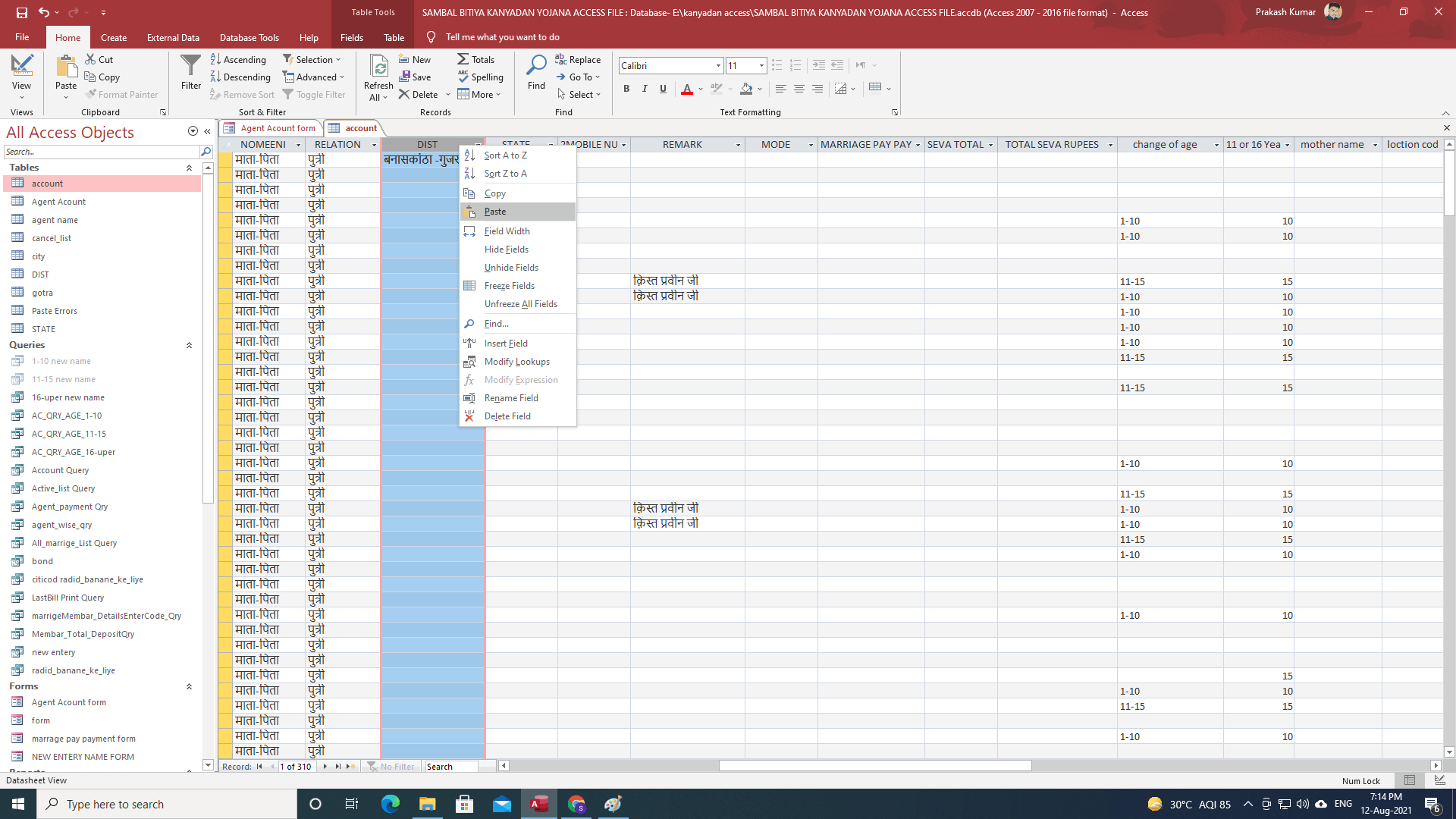This screenshot has width=1456, height=819.
Task: Click the Save record icon
Action: (x=405, y=77)
